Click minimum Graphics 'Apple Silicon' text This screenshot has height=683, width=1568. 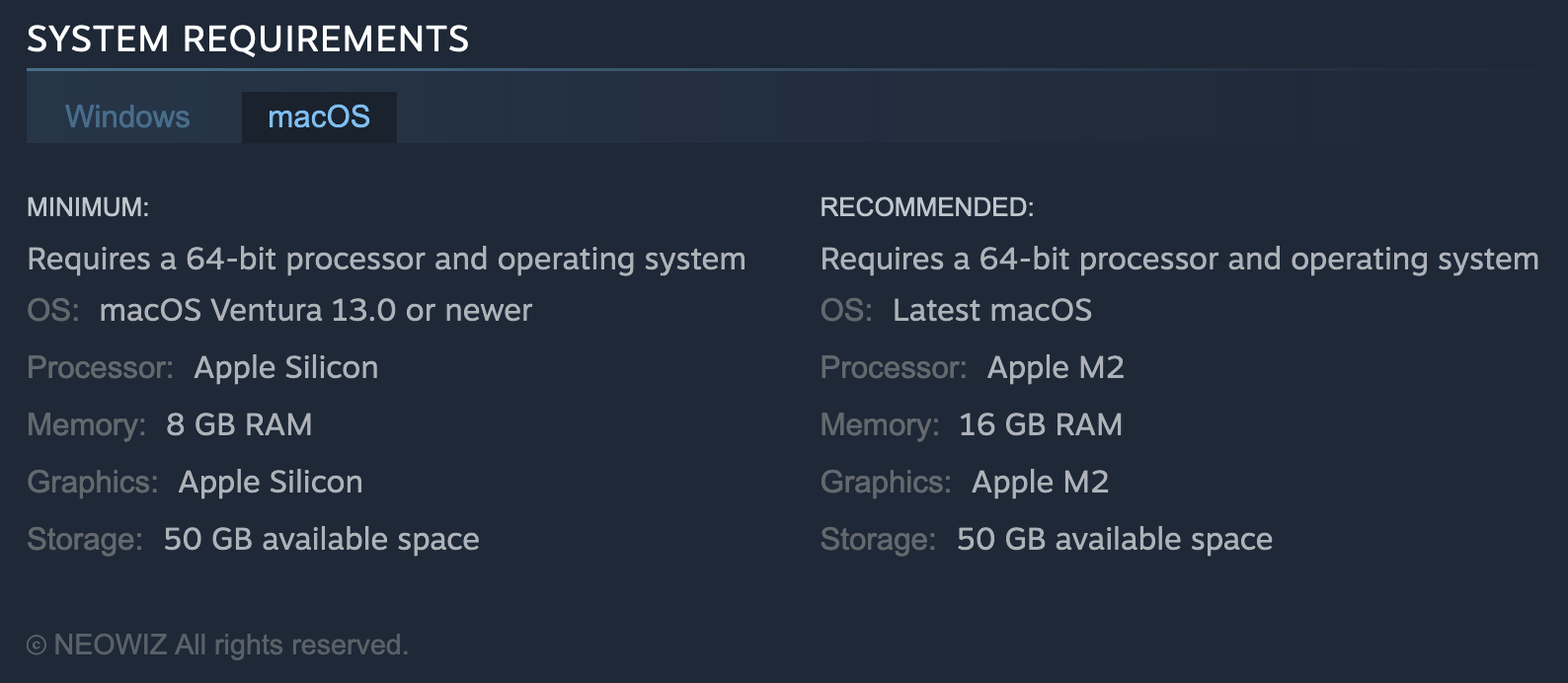271,482
